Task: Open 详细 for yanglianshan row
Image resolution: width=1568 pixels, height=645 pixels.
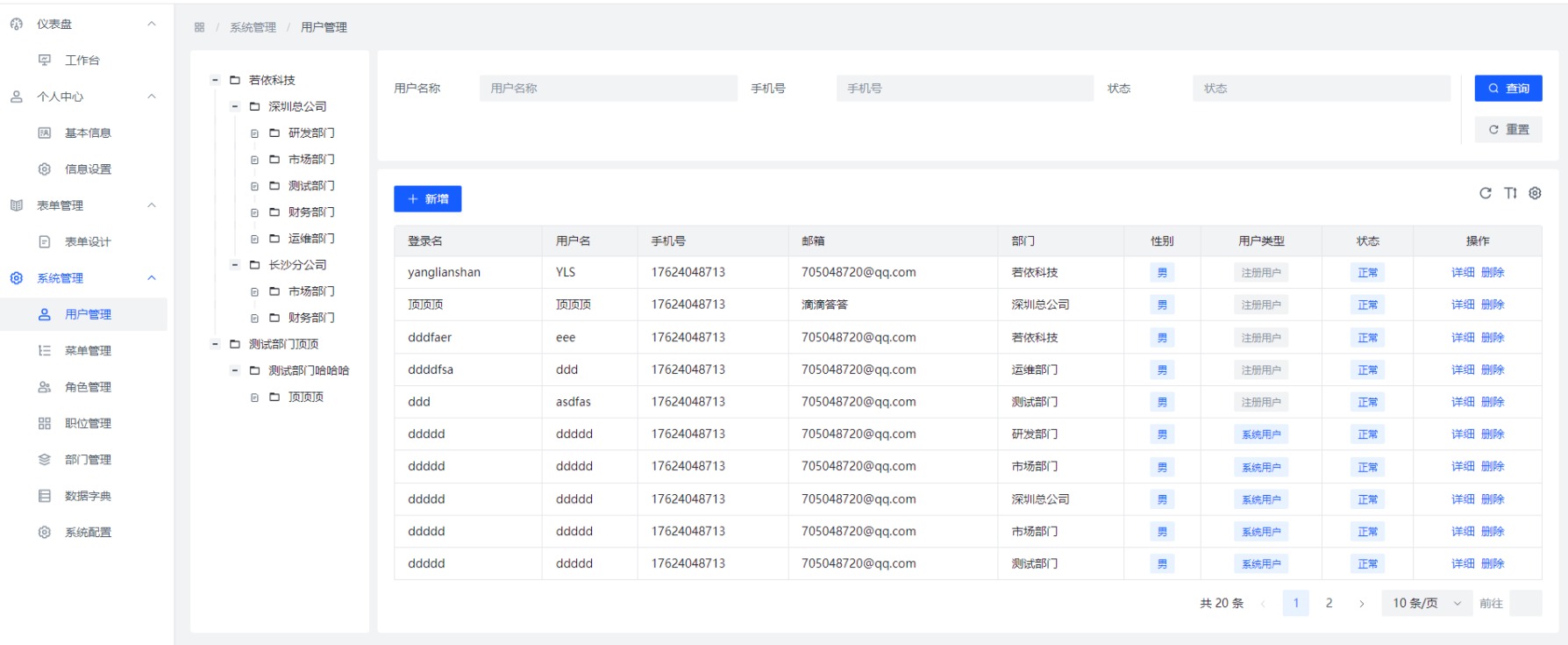Action: tap(1463, 272)
